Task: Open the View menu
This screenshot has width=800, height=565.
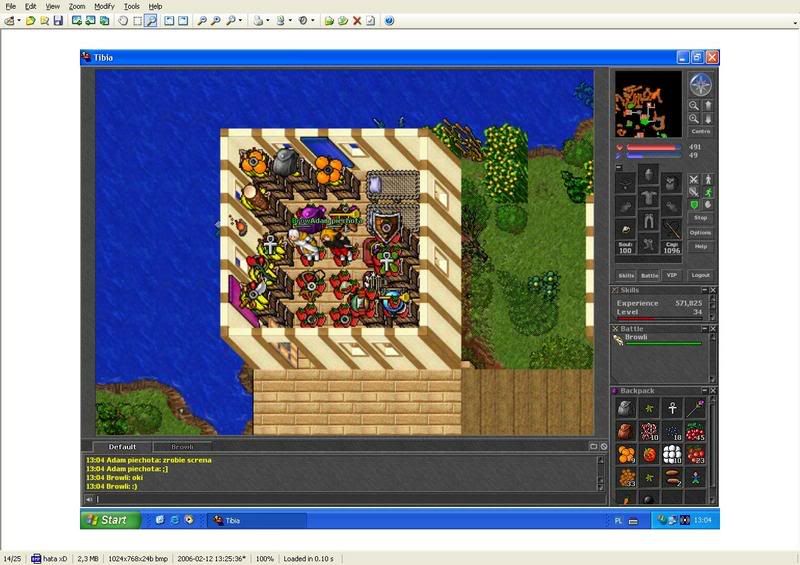Action: [53, 7]
